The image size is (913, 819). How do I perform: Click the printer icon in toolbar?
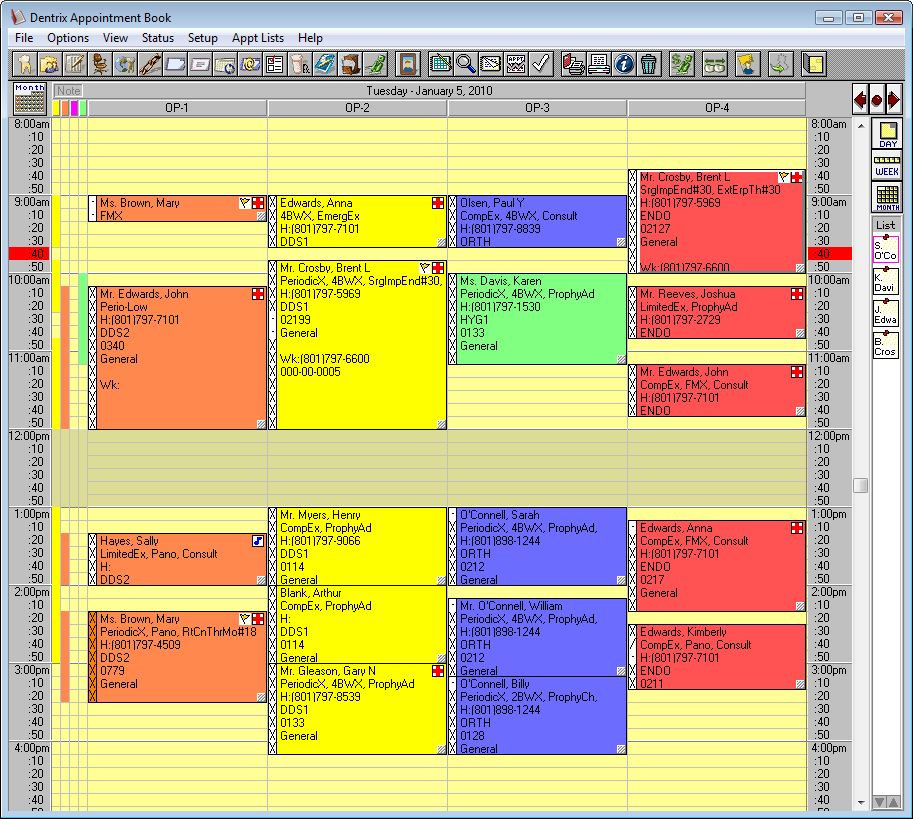(599, 63)
